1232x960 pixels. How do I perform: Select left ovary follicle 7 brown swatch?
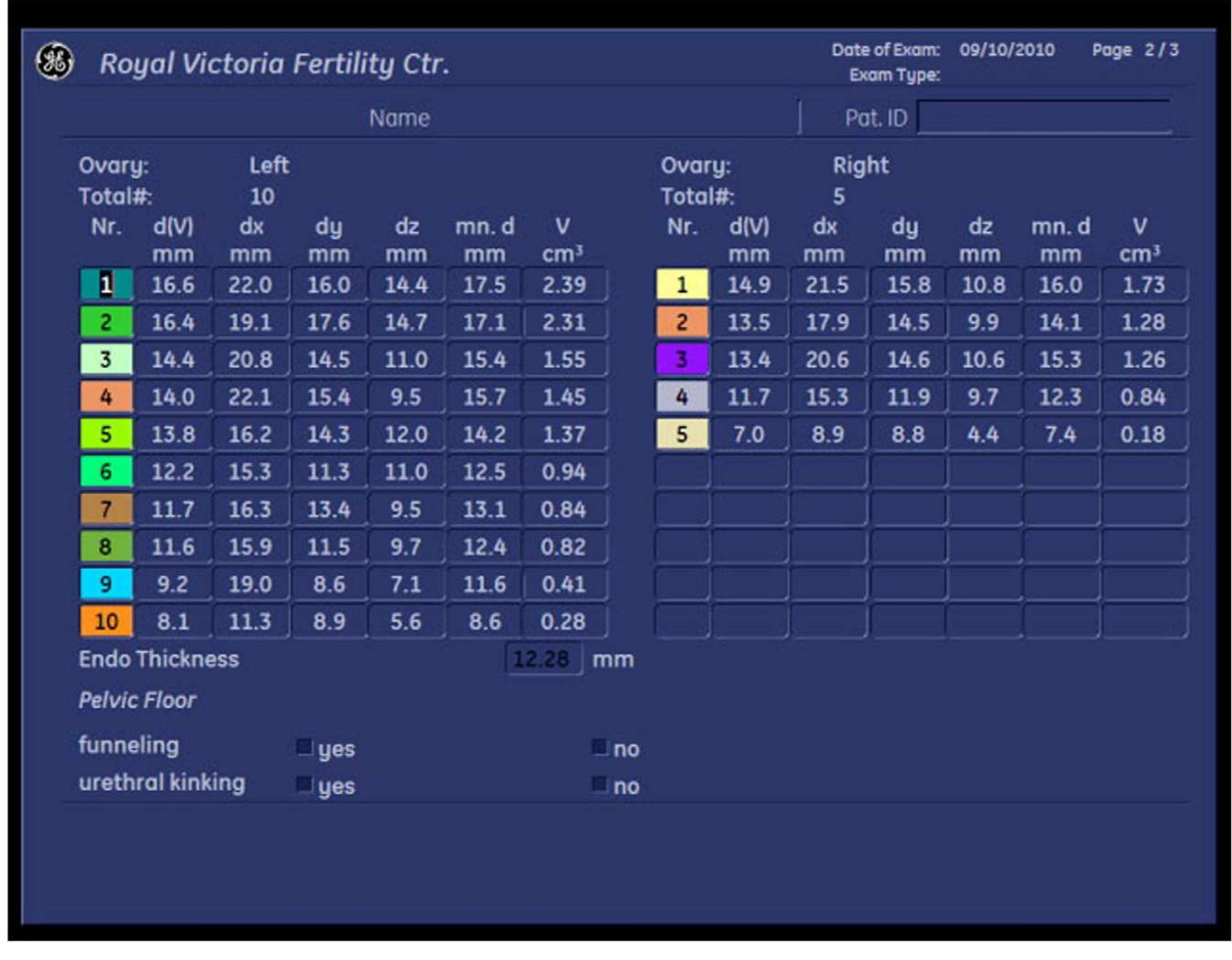click(x=106, y=509)
